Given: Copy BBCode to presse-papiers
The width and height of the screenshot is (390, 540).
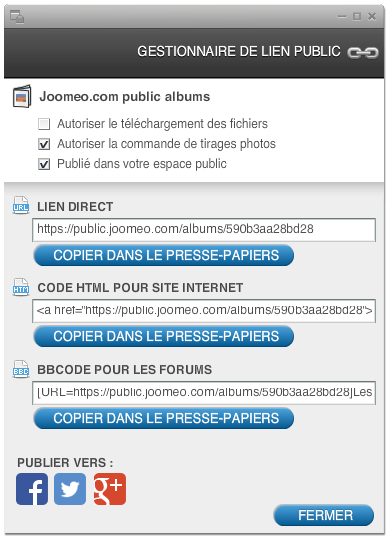Looking at the screenshot, I should (164, 418).
